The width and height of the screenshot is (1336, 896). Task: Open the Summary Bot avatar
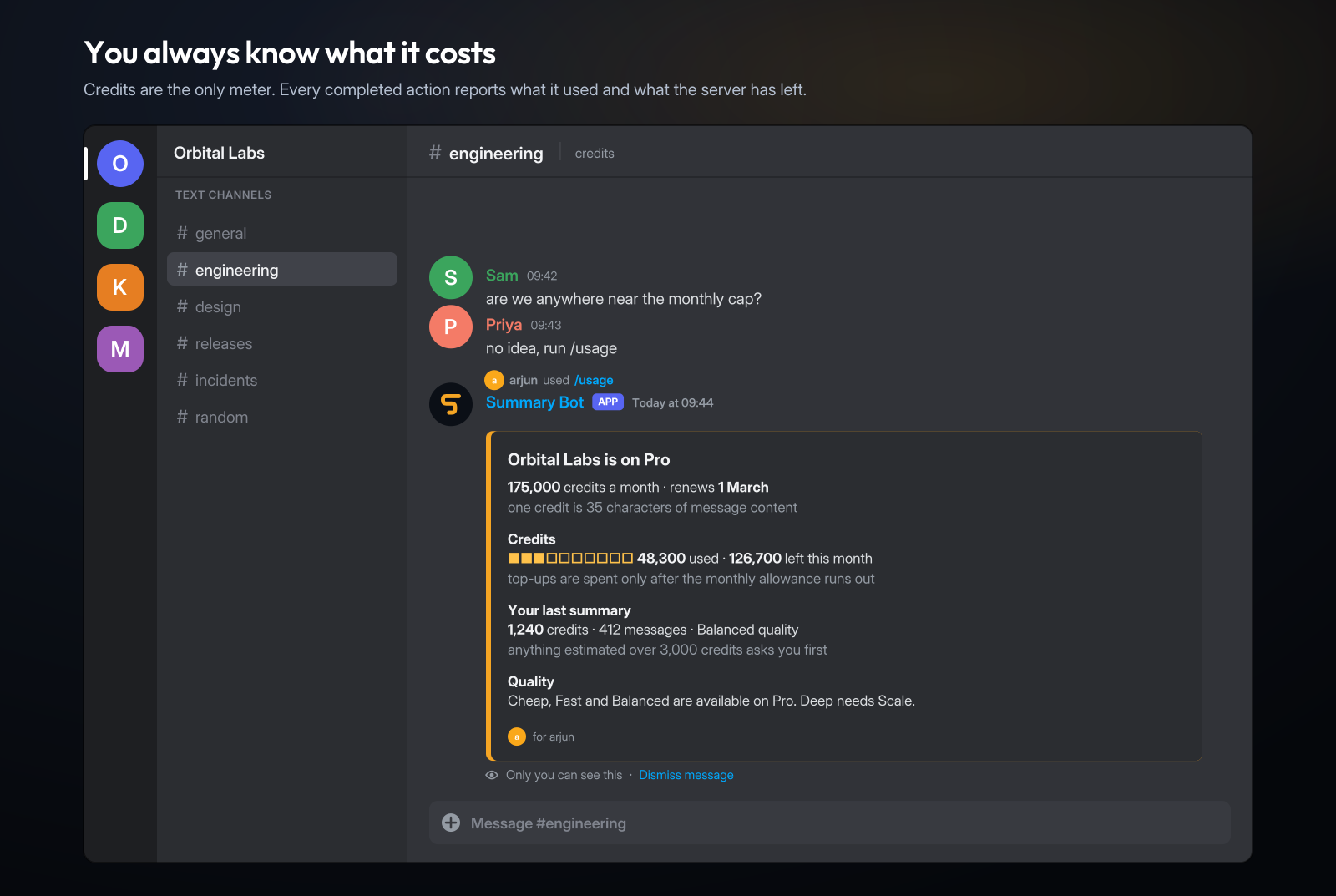(x=451, y=404)
